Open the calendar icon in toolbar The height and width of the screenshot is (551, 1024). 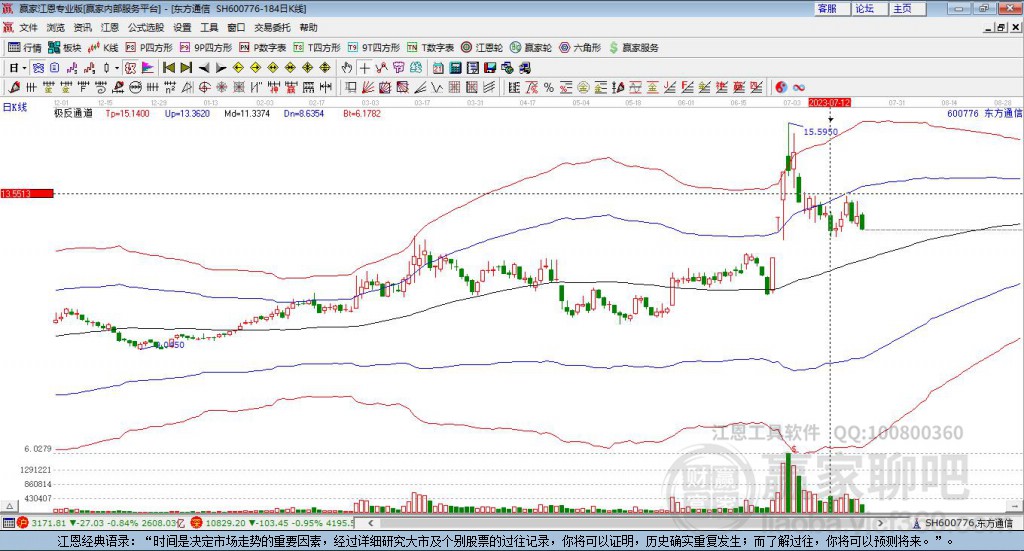[438, 68]
